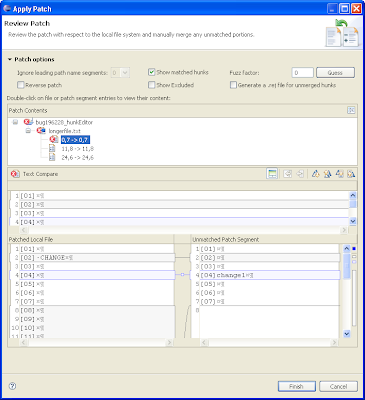Click the bug196228_hunkEditor project icon
Viewport: 365px width, 400px height.
pos(28,122)
